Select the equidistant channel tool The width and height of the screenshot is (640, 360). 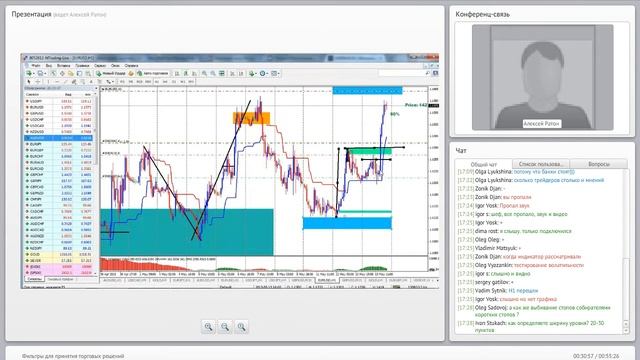click(74, 82)
